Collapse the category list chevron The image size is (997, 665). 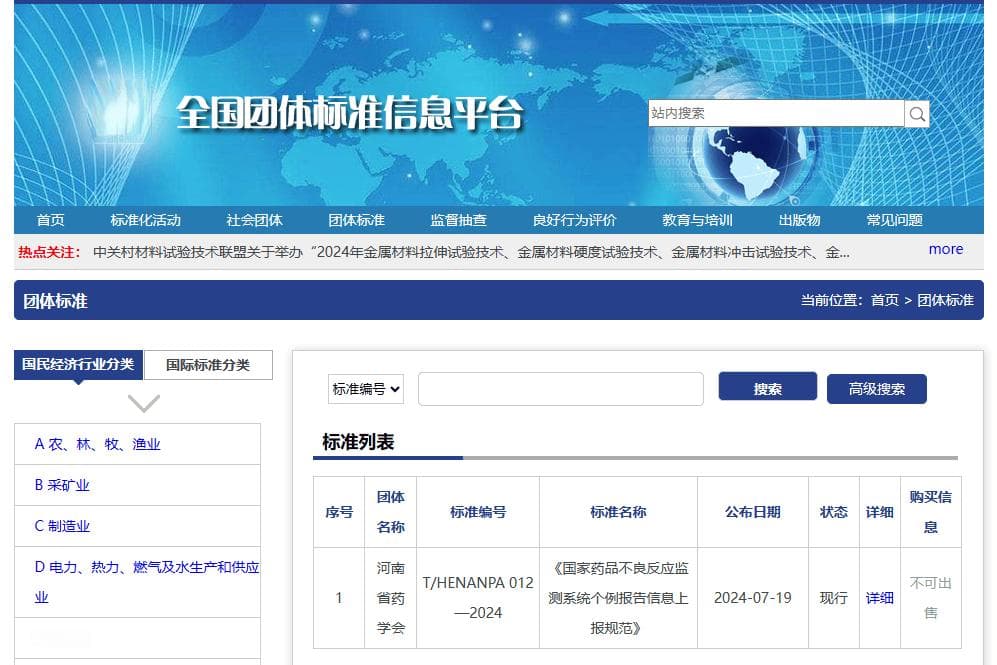point(144,403)
